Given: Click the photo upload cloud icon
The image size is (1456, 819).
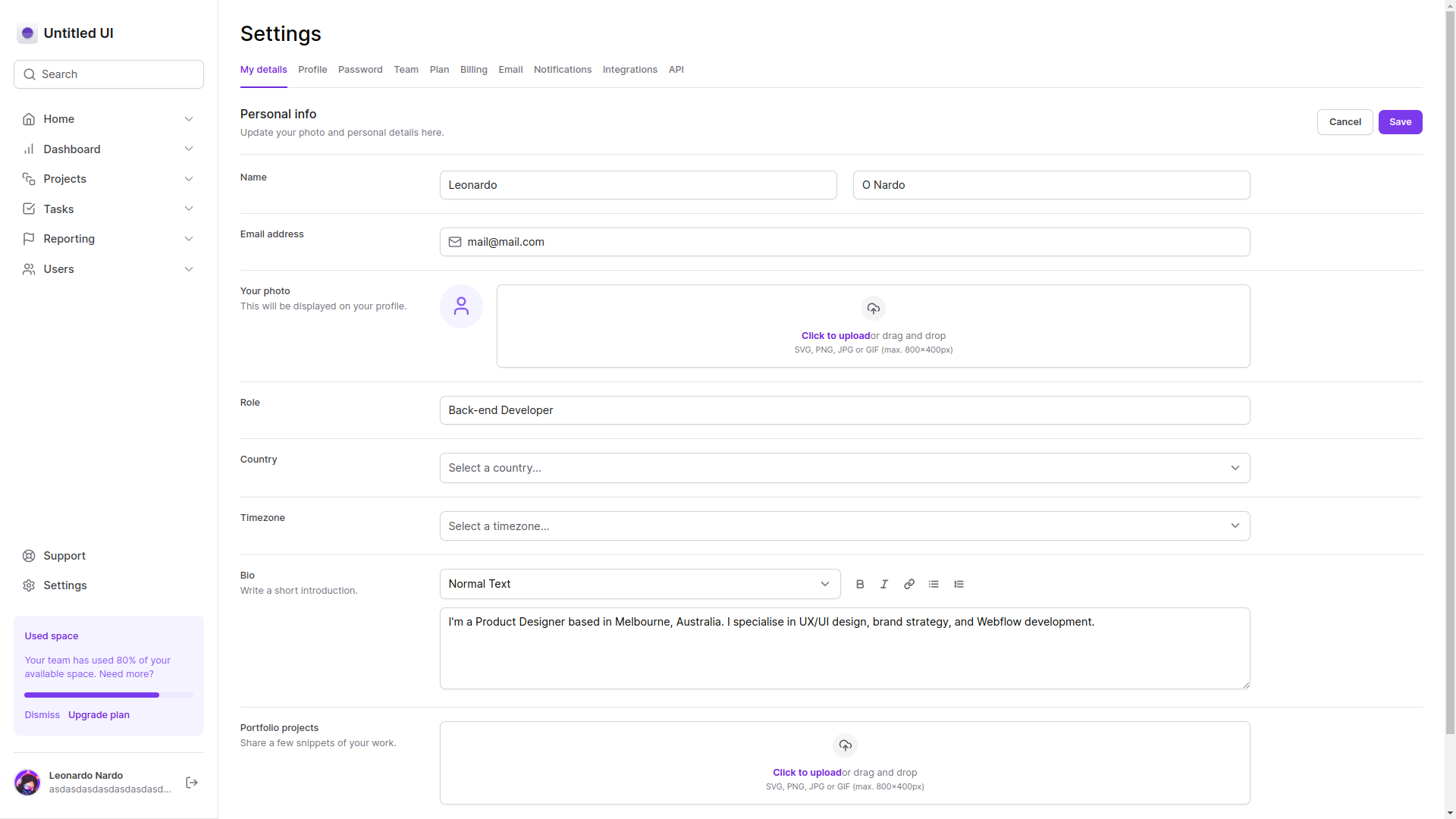Looking at the screenshot, I should click(873, 309).
